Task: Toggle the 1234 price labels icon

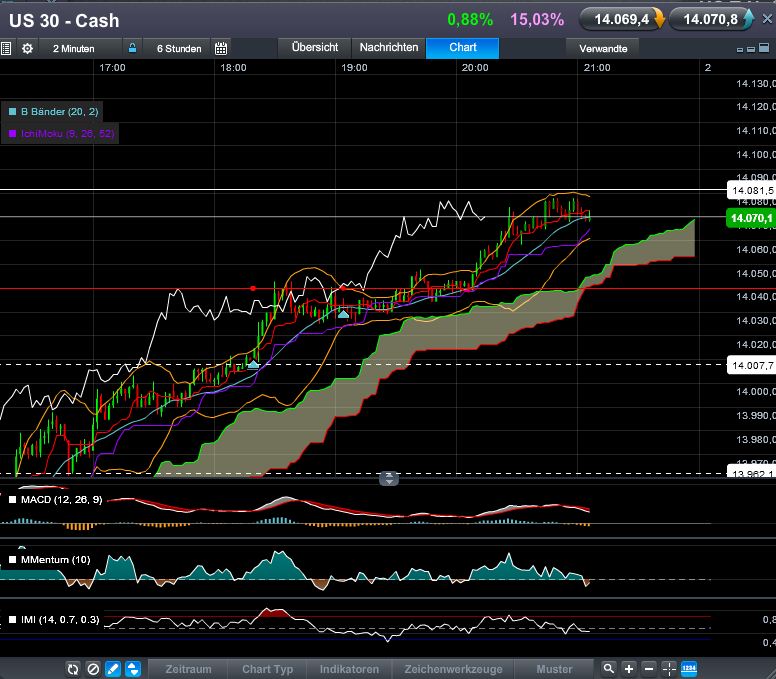Action: click(x=689, y=669)
